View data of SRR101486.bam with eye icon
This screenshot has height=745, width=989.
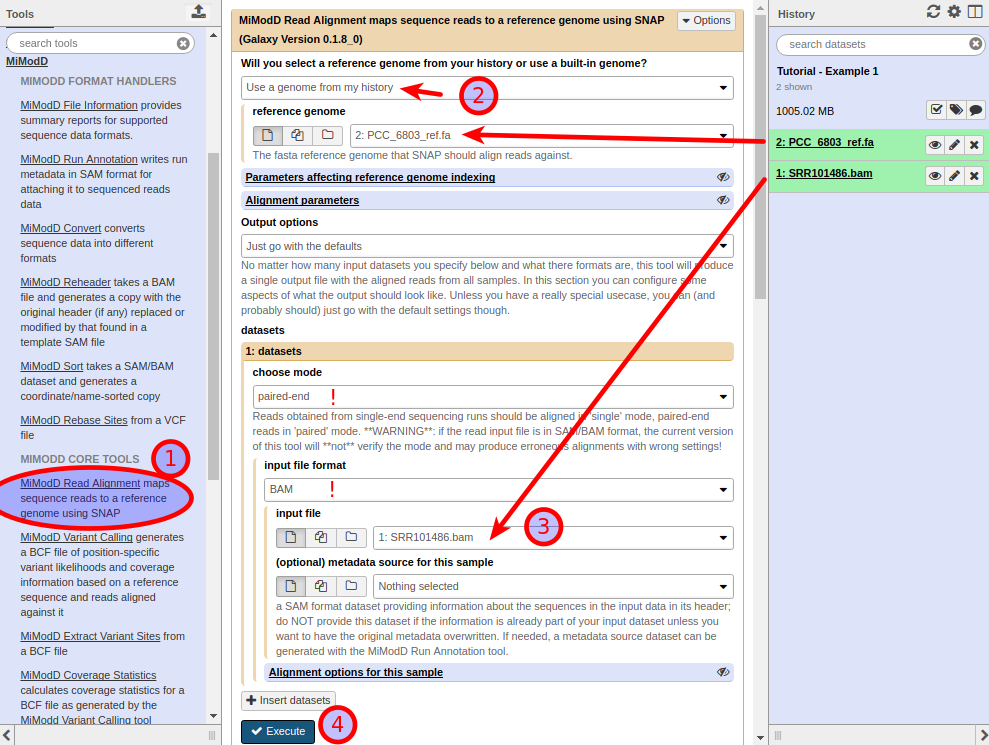point(935,176)
